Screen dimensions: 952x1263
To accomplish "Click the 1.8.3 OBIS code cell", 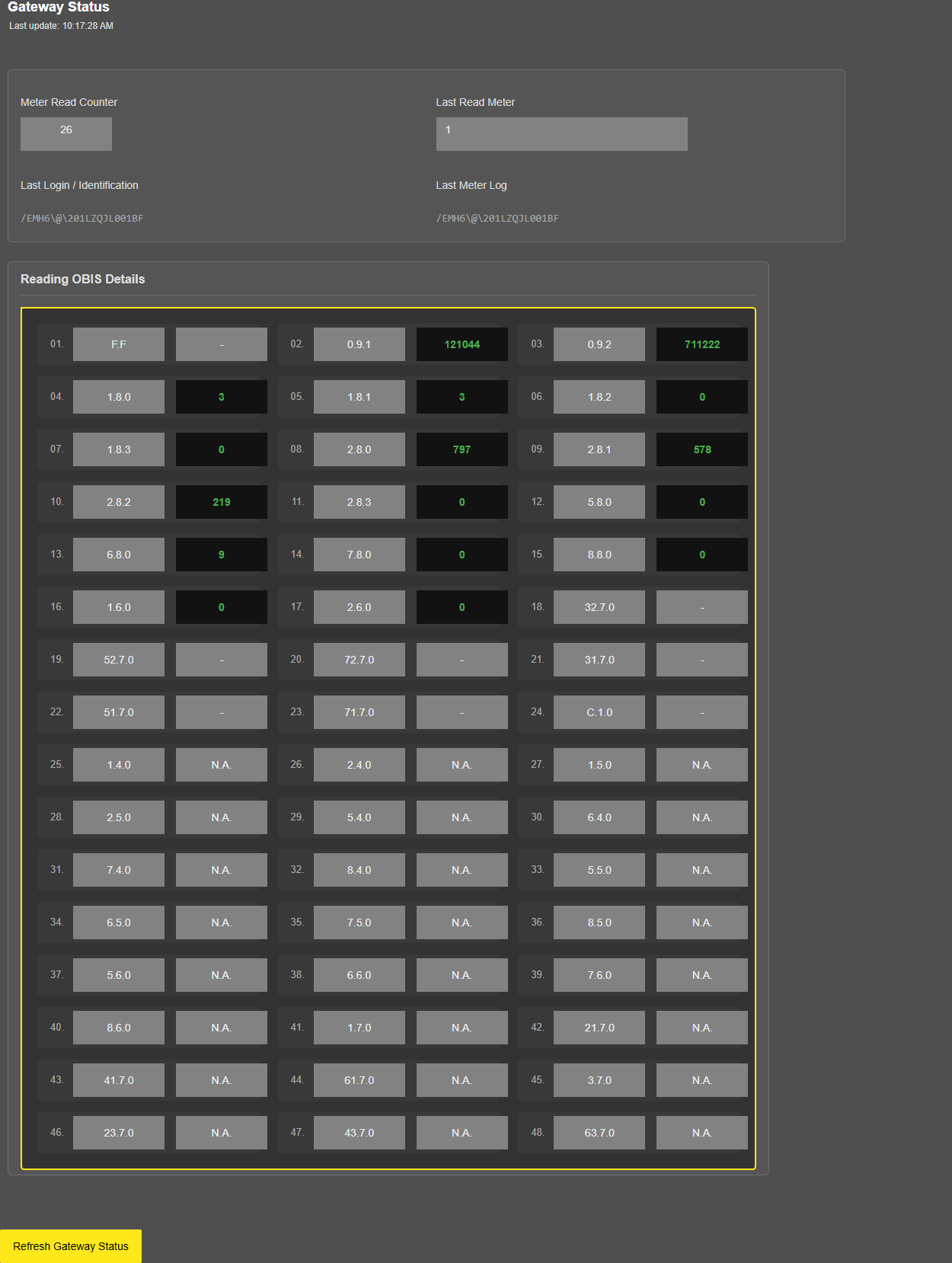I will pos(119,449).
